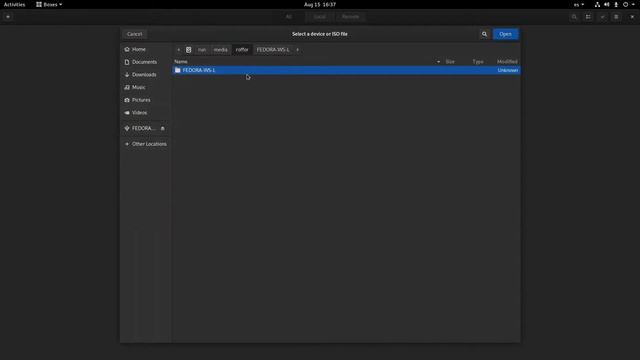Sort by Name column
Viewport: 640px width, 360px height.
point(181,62)
